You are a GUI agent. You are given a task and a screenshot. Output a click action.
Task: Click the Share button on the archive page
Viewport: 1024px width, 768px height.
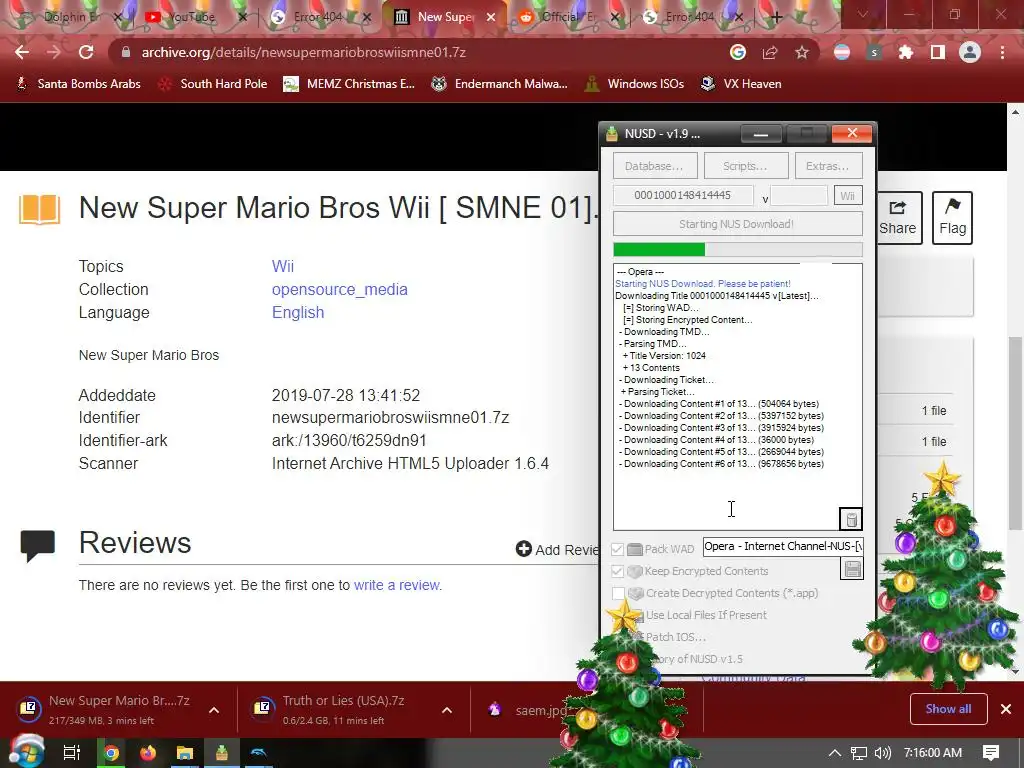coord(897,217)
